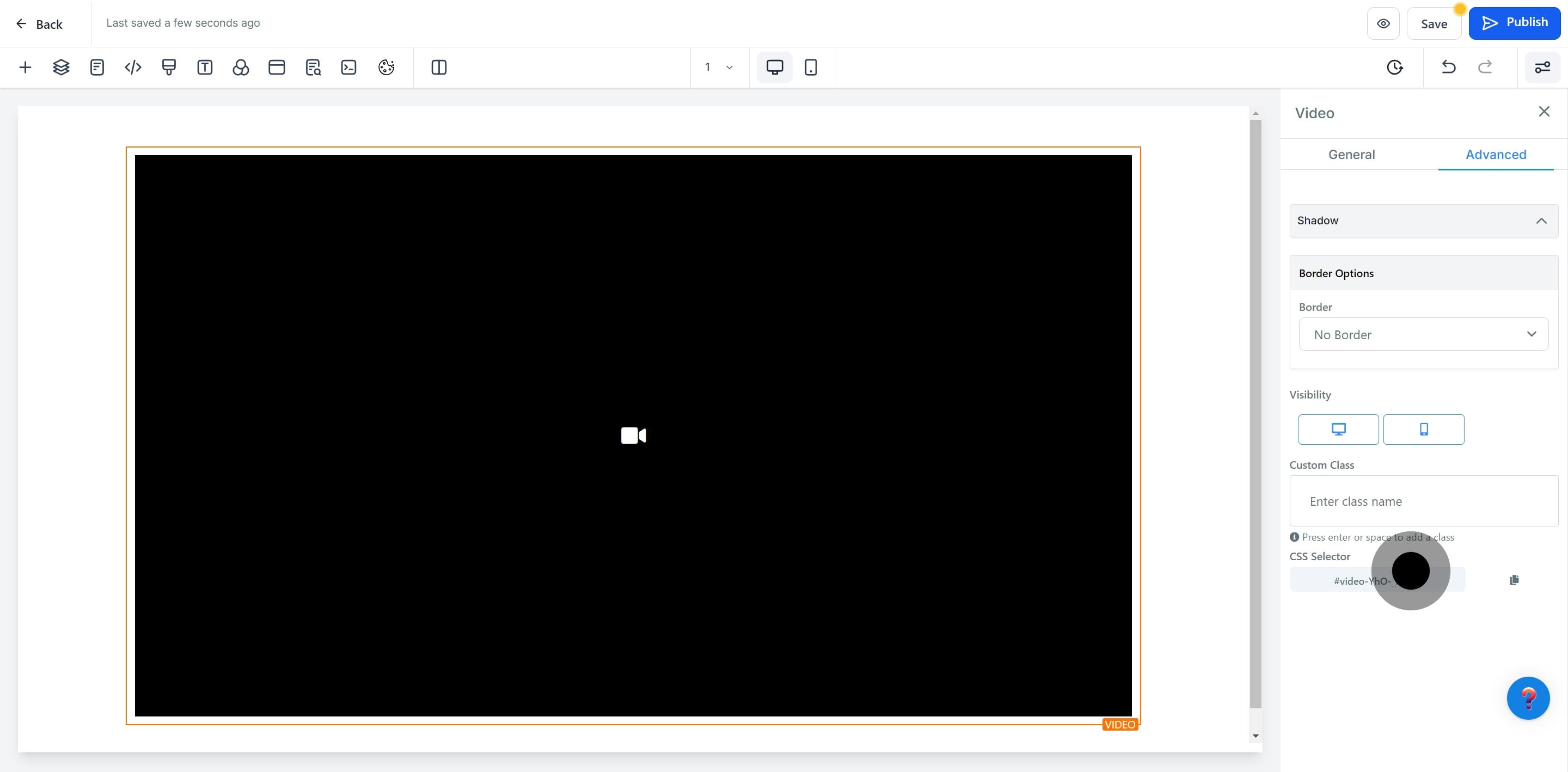Image resolution: width=1568 pixels, height=772 pixels.
Task: Open the Border dropdown showing No Border
Action: point(1423,334)
